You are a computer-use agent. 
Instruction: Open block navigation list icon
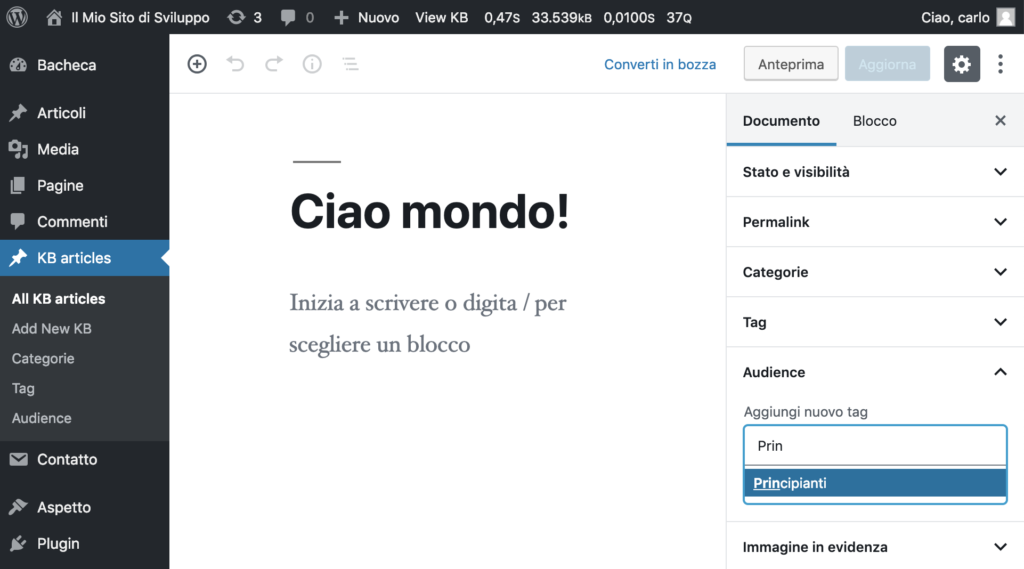click(x=351, y=64)
